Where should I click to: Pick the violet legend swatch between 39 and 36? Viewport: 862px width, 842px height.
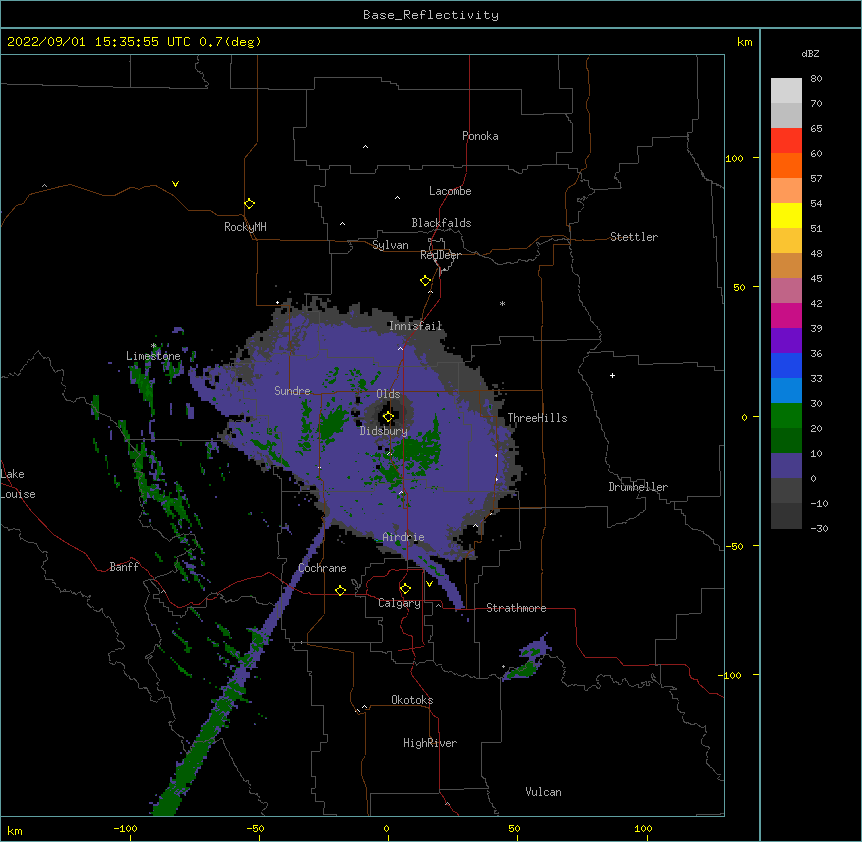(786, 341)
